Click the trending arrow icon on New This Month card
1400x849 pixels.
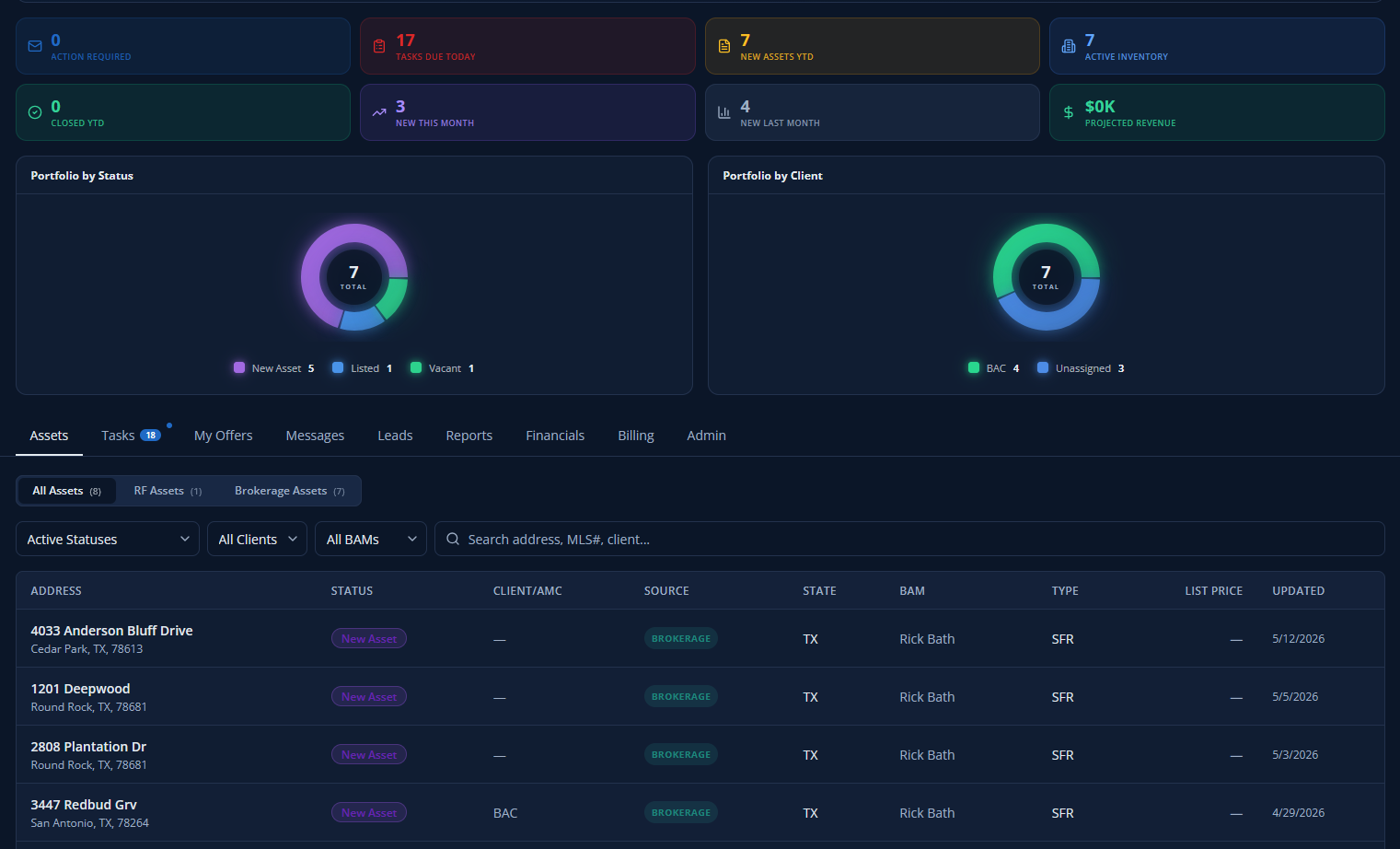pos(379,112)
